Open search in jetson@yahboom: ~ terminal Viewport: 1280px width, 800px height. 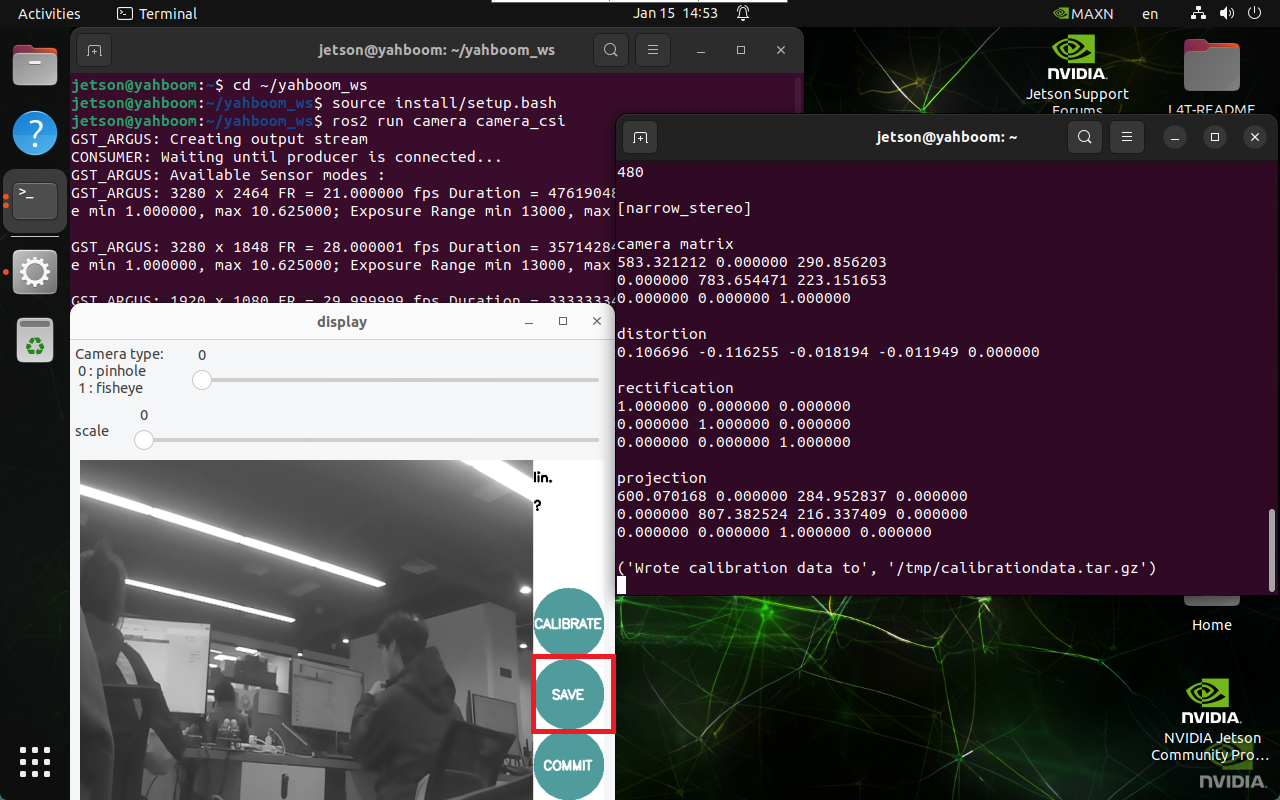pyautogui.click(x=1085, y=137)
